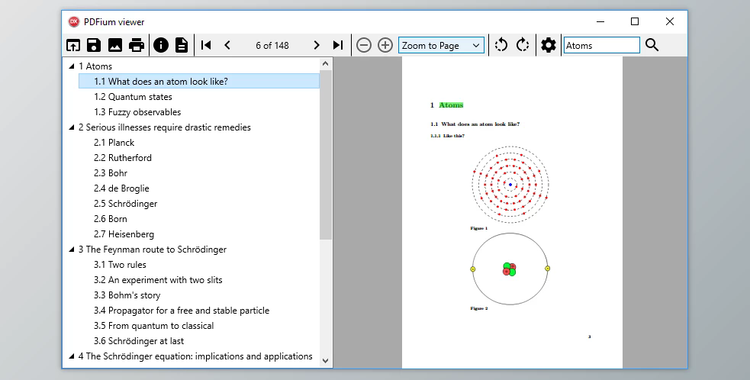Viewport: 750px width, 380px height.
Task: Collapse the 4 Schrödinger equation node
Action: 72,356
